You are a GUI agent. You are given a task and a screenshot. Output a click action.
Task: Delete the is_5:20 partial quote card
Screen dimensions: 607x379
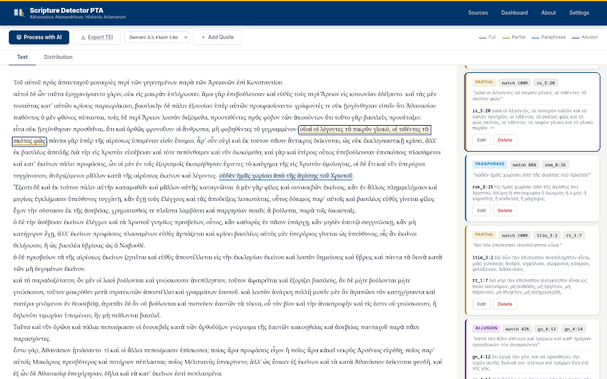pyautogui.click(x=505, y=140)
